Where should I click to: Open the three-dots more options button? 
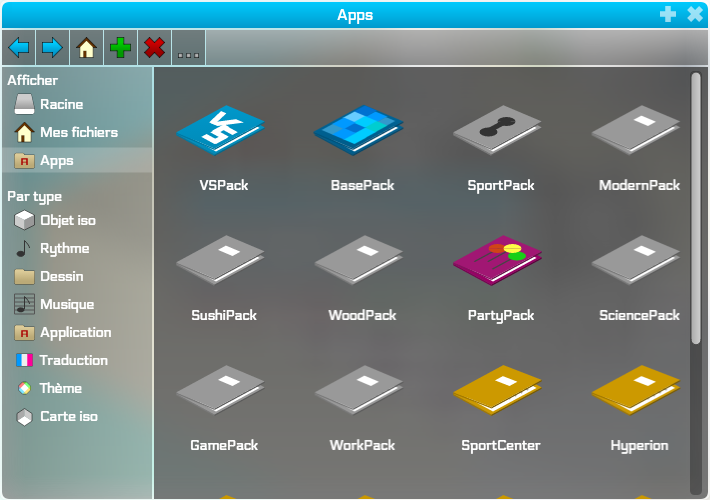[188, 48]
